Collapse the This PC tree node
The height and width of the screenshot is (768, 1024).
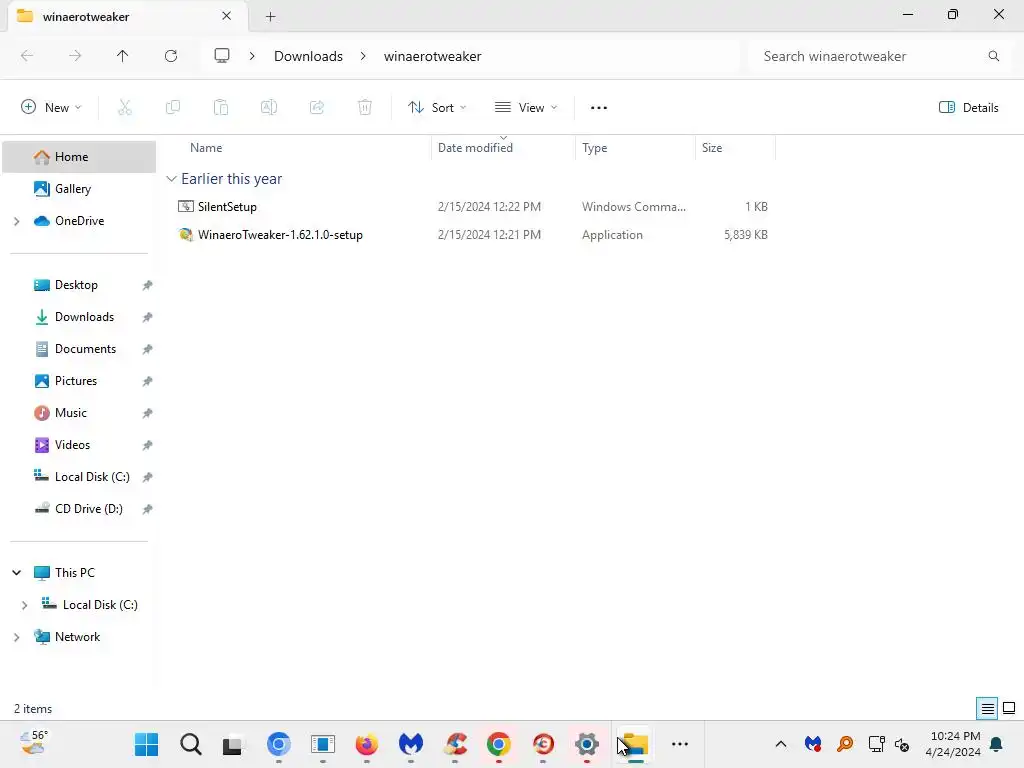[x=16, y=573]
